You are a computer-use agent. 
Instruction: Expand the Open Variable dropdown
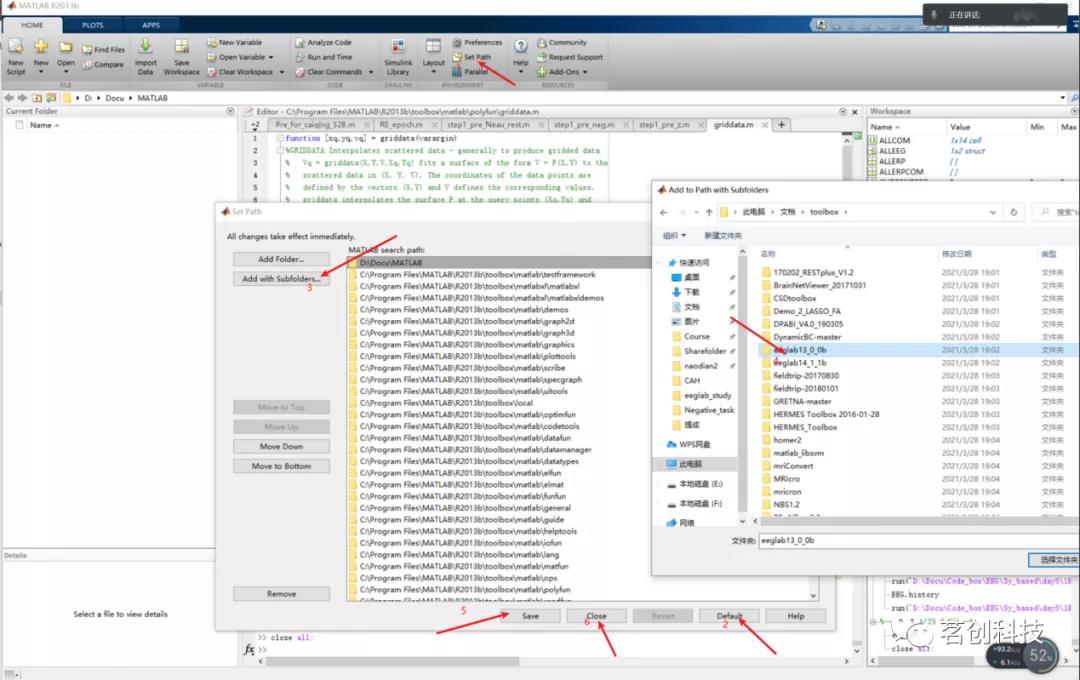[271, 57]
